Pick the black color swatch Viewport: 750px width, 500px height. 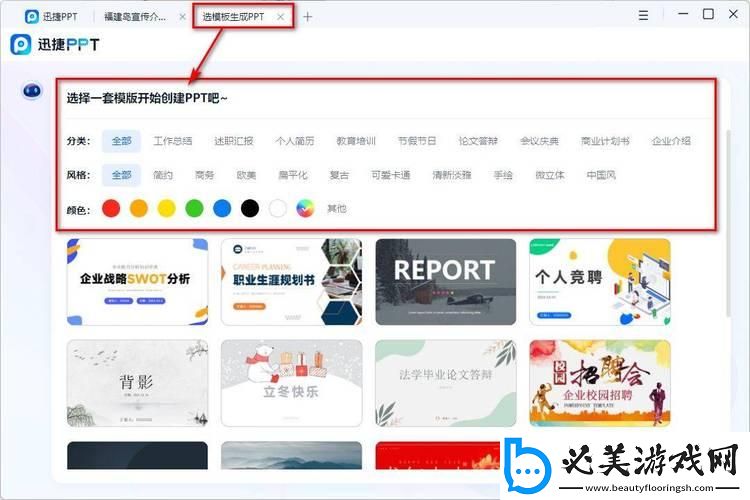pyautogui.click(x=250, y=209)
